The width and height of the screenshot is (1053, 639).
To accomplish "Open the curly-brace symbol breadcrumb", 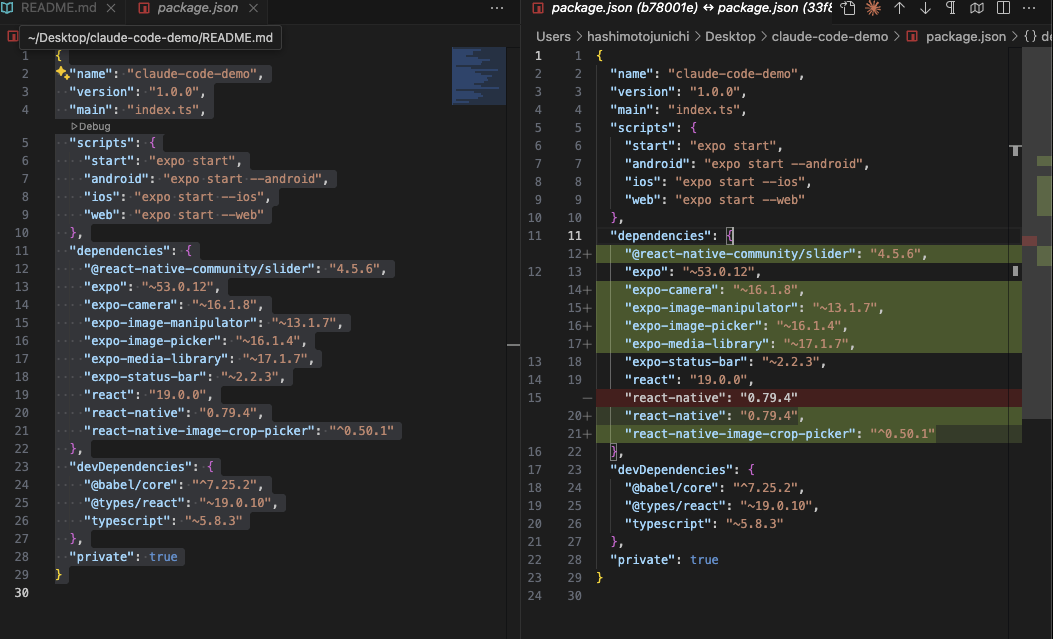I will point(1030,36).
